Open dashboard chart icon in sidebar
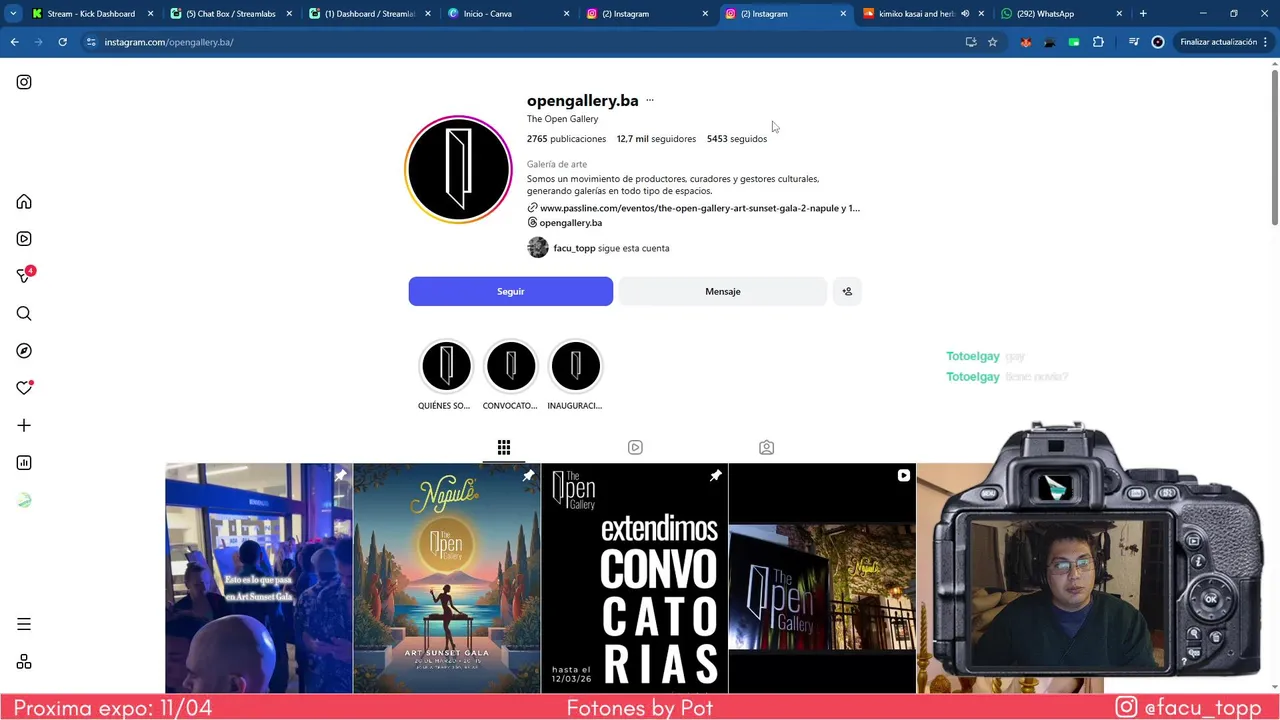 click(24, 463)
